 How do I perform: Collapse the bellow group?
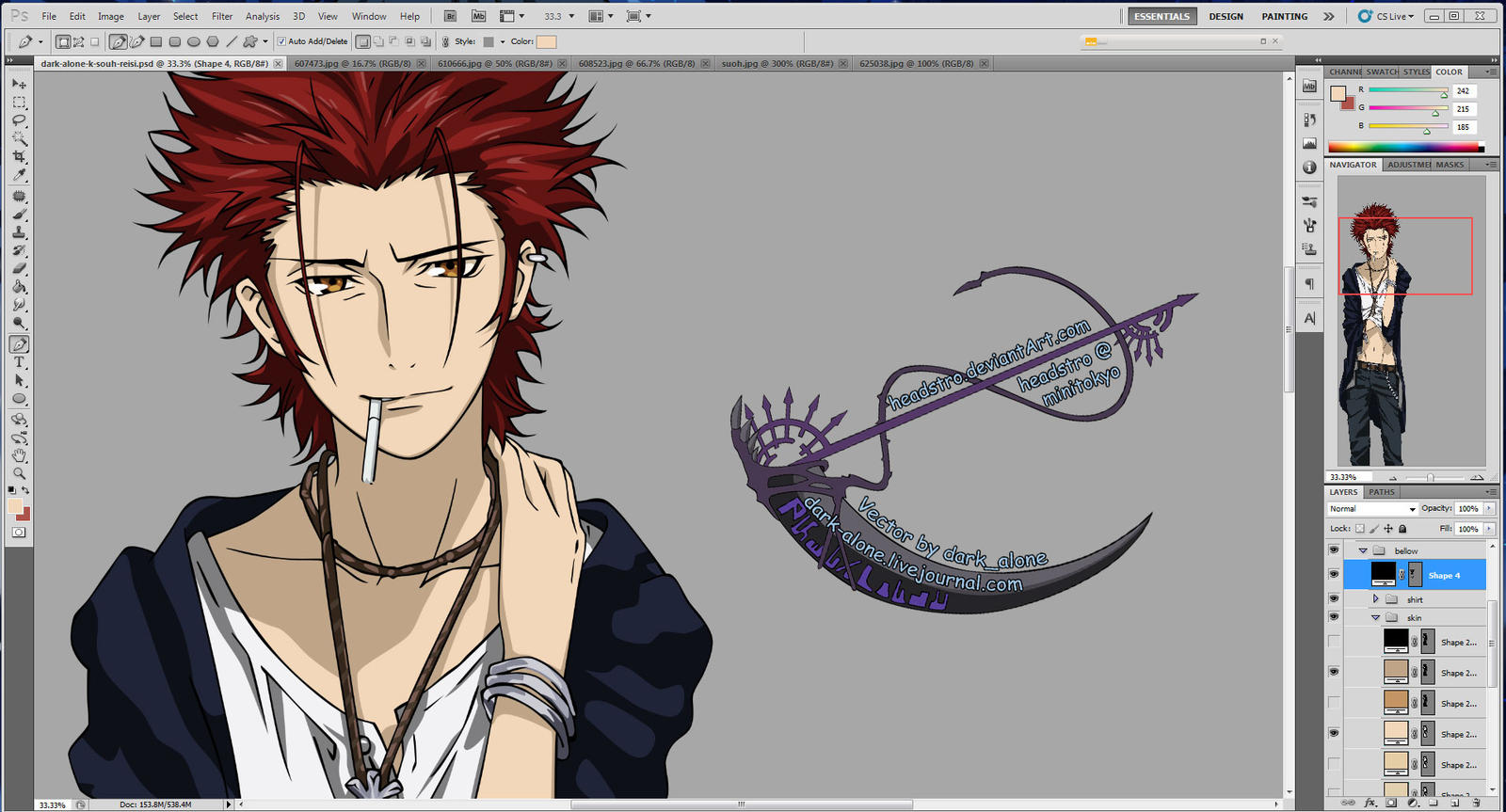pos(1362,550)
